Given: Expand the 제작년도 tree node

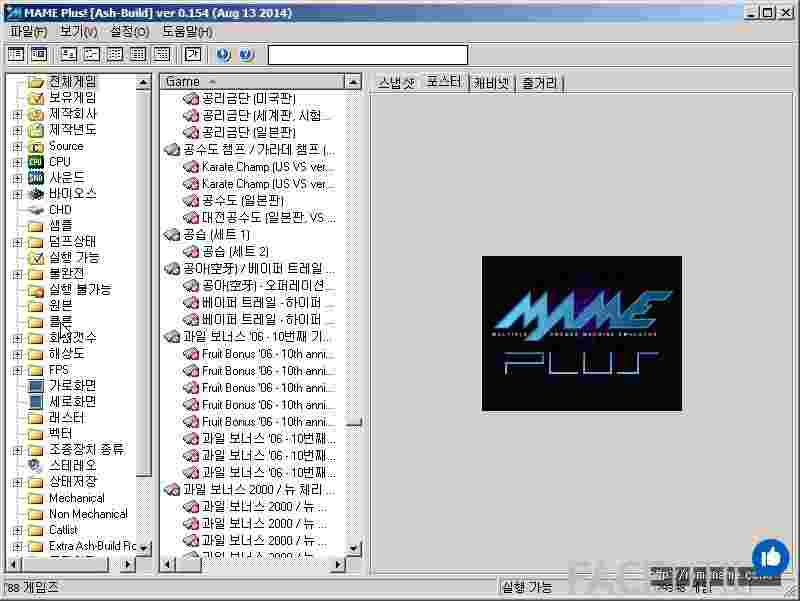Looking at the screenshot, I should click(17, 131).
